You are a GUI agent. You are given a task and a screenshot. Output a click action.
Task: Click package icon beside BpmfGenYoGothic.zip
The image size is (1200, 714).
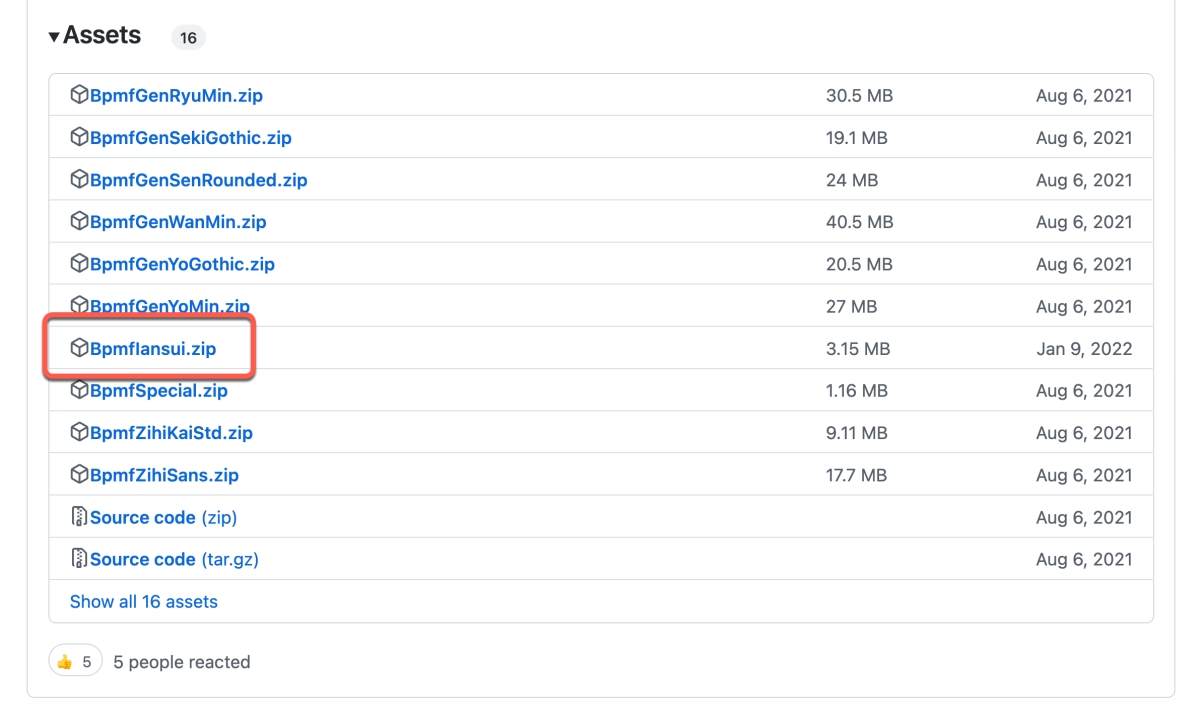click(x=79, y=264)
